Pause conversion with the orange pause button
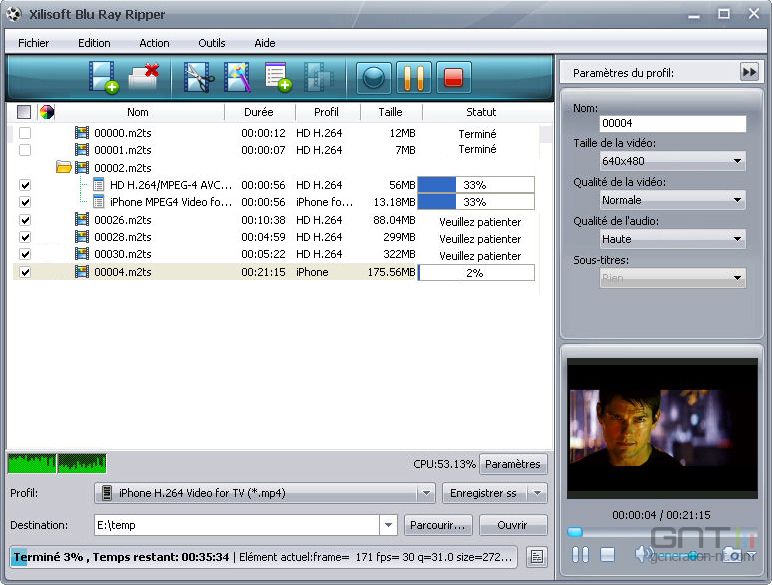Viewport: 772px width, 585px height. (x=414, y=77)
